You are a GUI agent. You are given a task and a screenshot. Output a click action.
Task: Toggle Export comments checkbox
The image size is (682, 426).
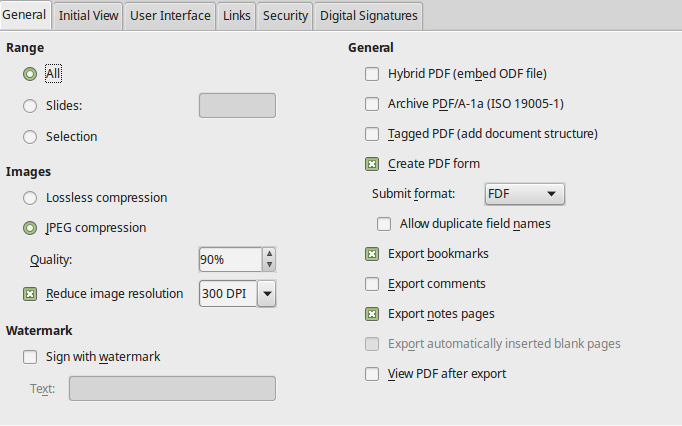pyautogui.click(x=372, y=284)
